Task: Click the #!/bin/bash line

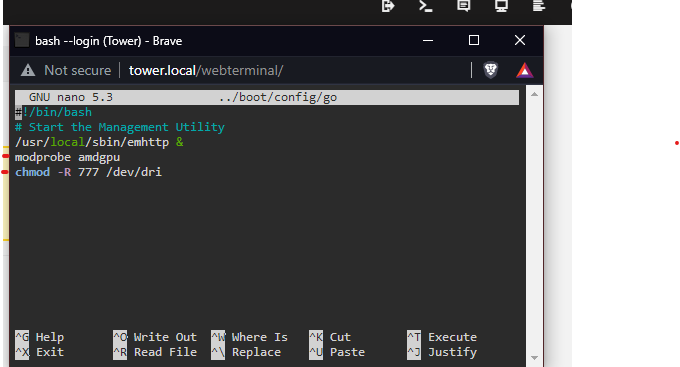Action: (x=53, y=112)
